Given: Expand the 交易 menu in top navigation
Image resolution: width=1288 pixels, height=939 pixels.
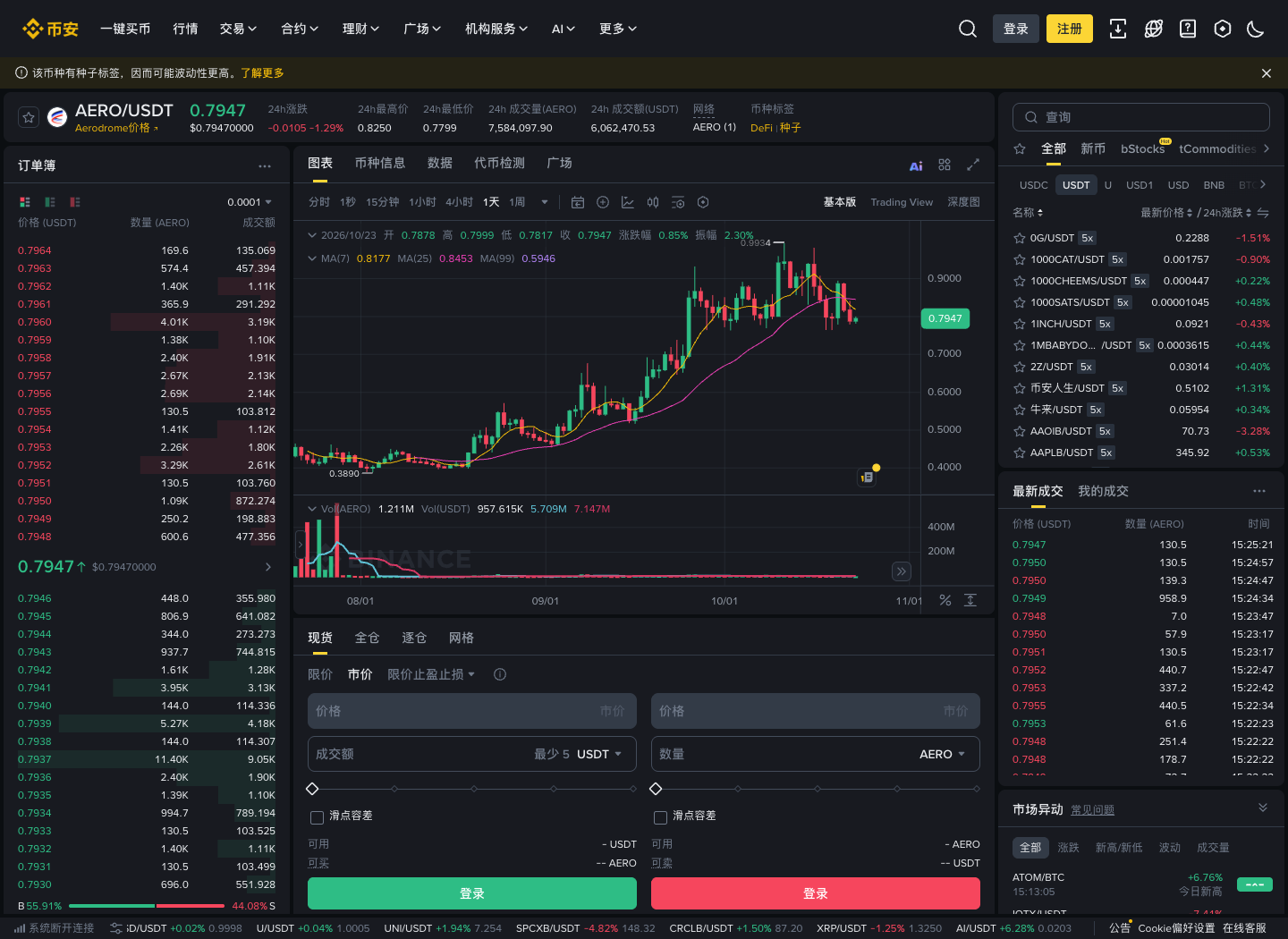Looking at the screenshot, I should [x=238, y=29].
